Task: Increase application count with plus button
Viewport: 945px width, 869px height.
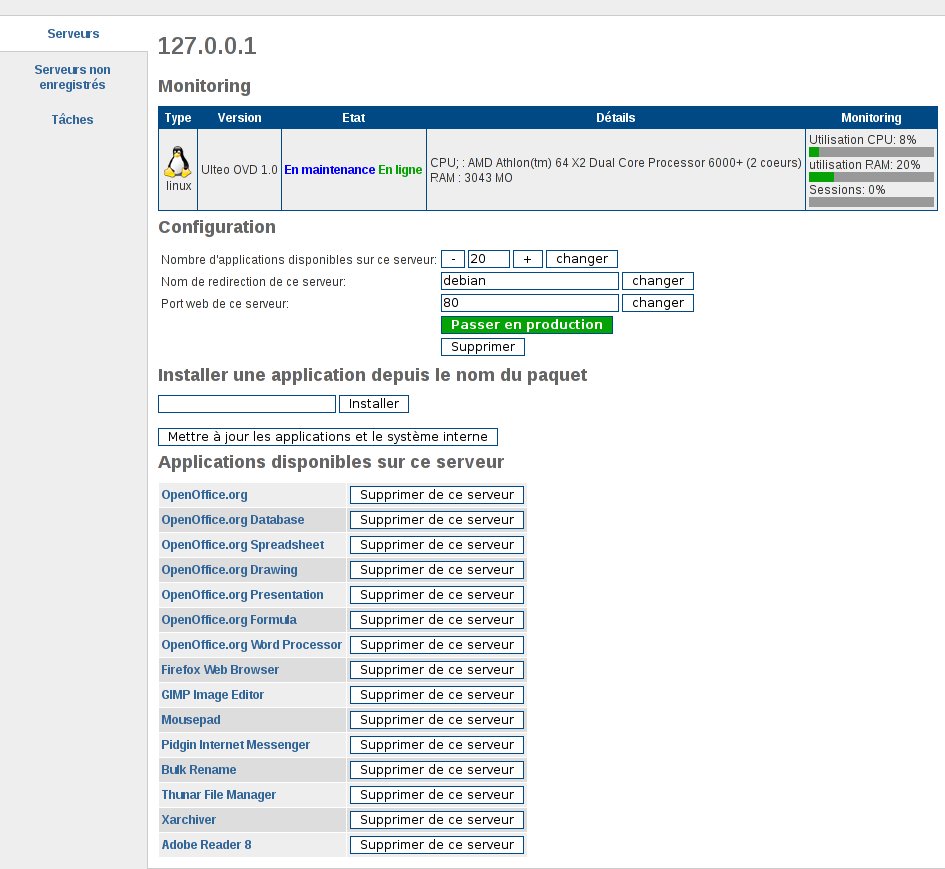Action: [x=527, y=259]
